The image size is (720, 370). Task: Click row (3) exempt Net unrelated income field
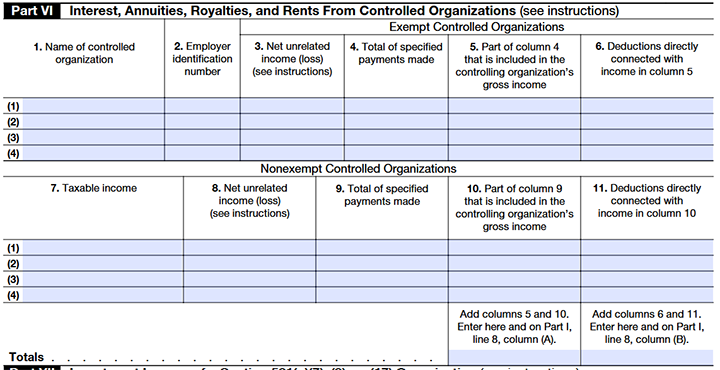click(292, 137)
